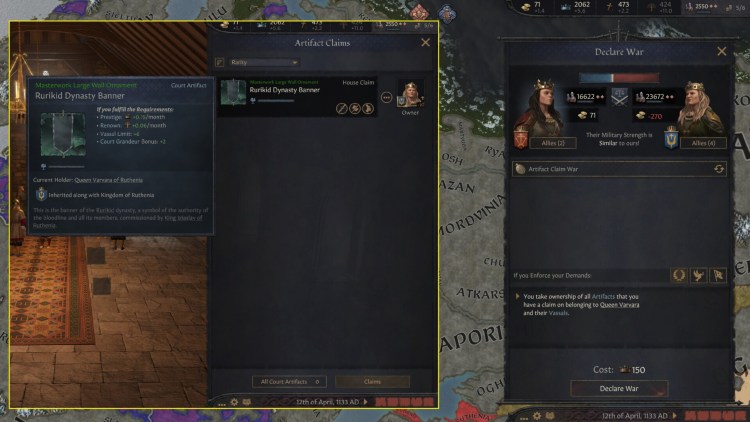Screen dimensions: 750x422
Task: Select the victory laurel wreath outcome icon
Action: (679, 275)
